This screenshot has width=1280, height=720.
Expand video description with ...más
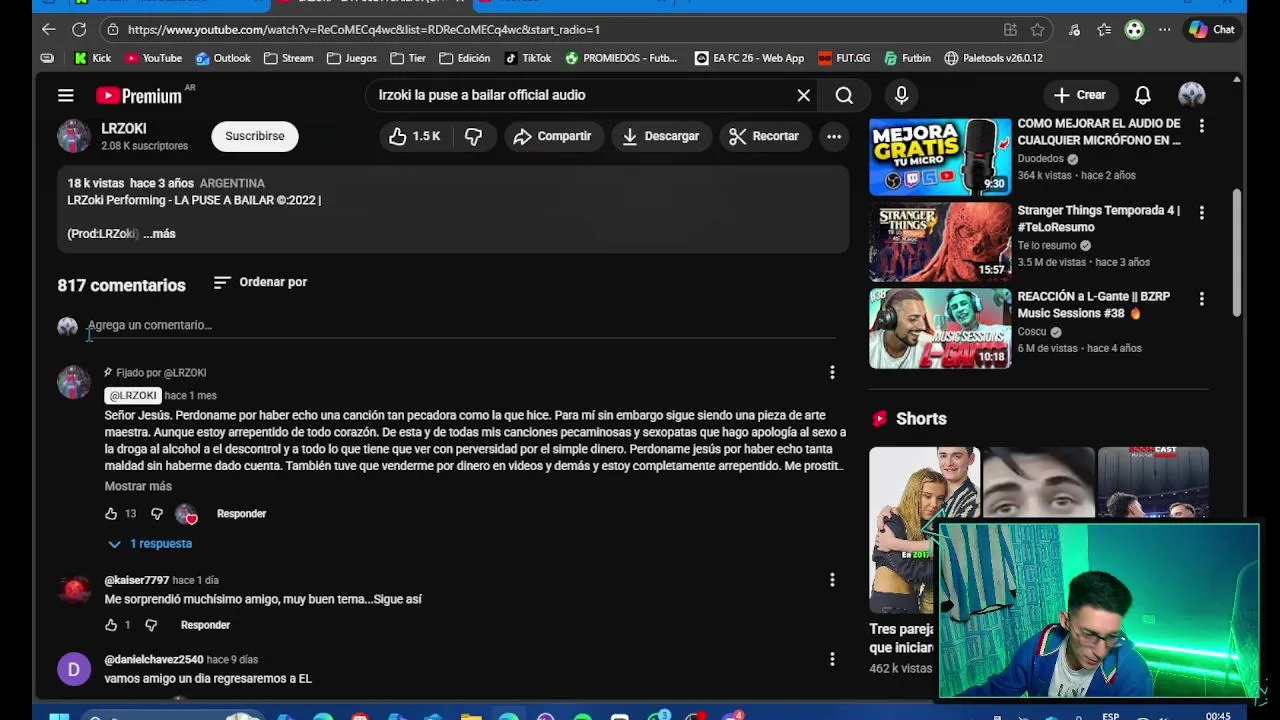pyautogui.click(x=159, y=234)
